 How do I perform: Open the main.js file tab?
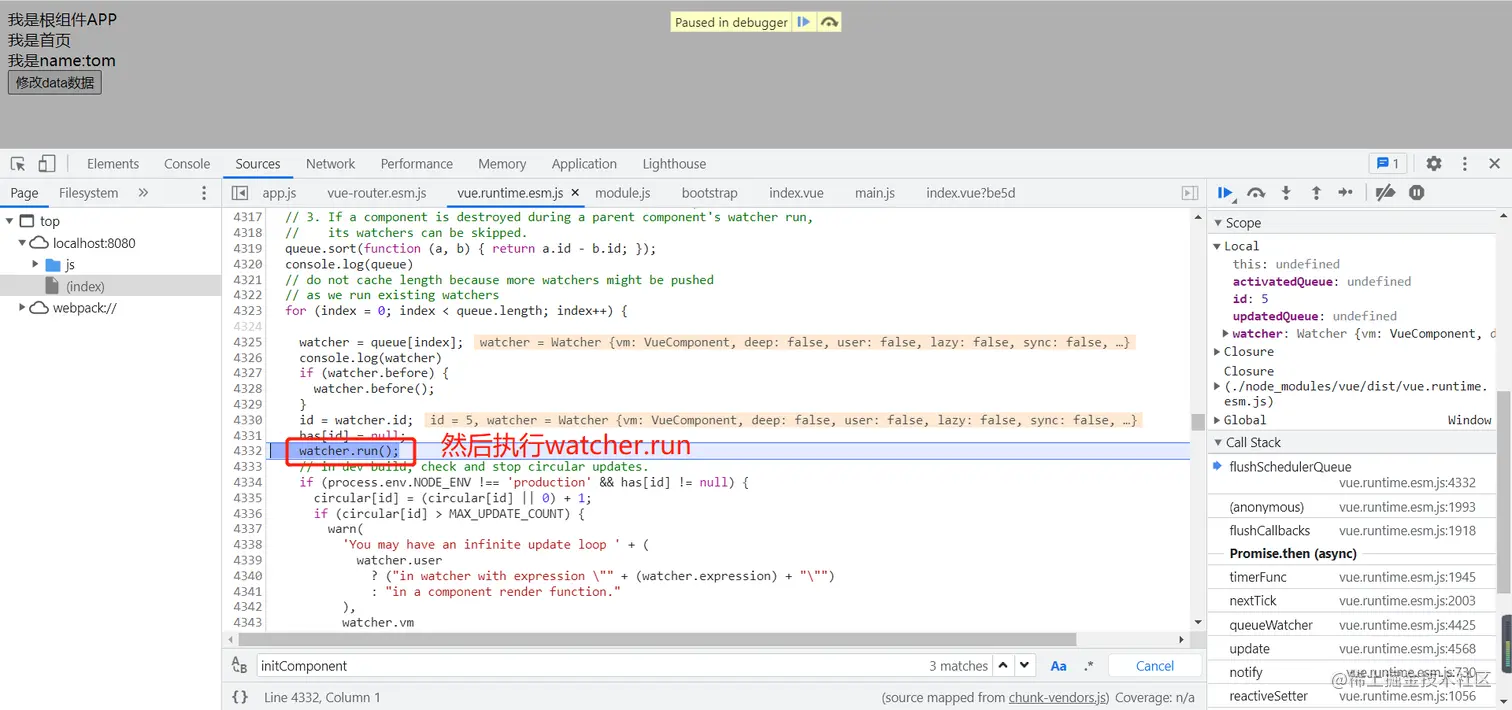tap(875, 193)
